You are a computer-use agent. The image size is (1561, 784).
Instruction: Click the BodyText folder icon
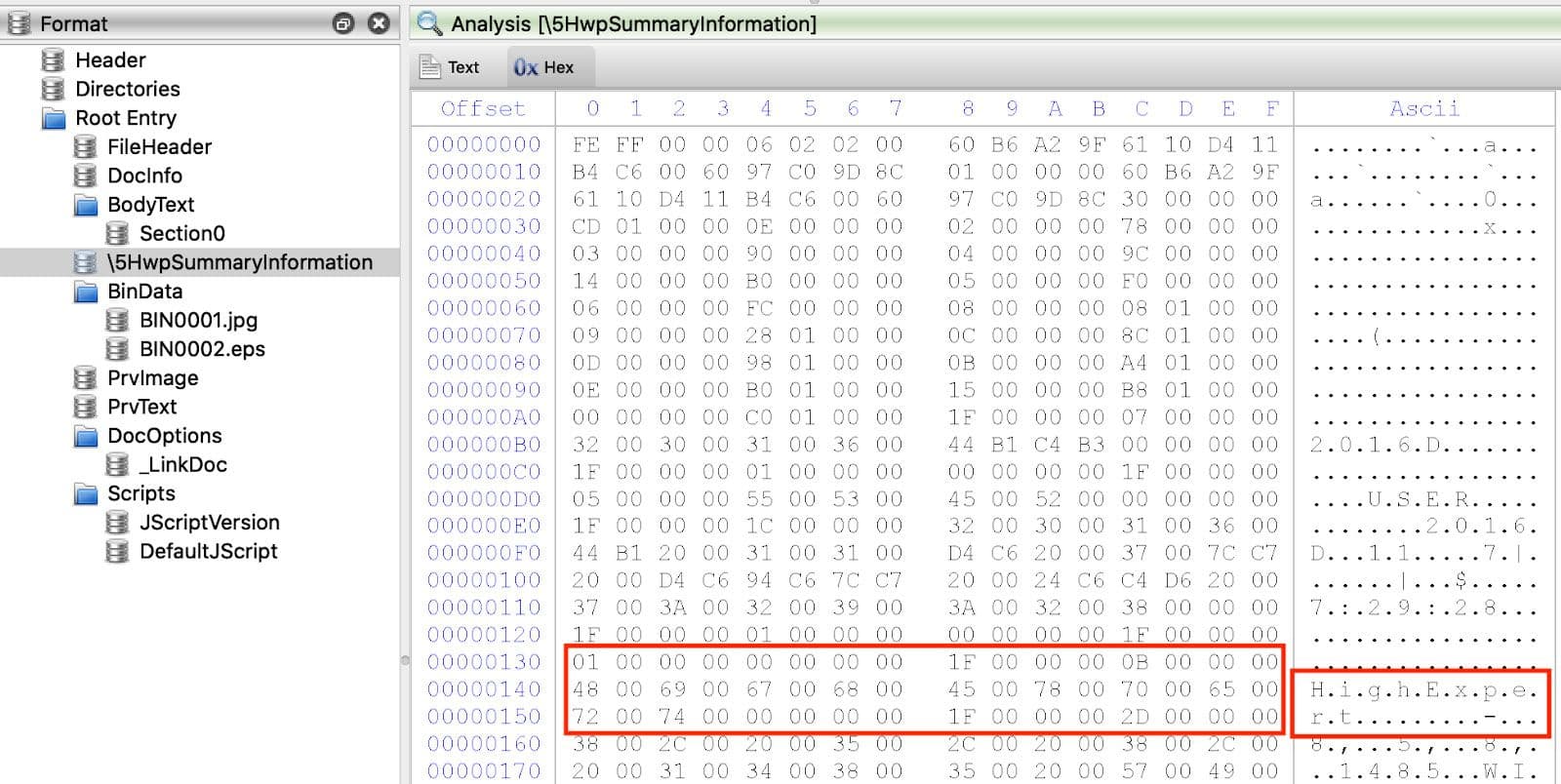click(86, 206)
